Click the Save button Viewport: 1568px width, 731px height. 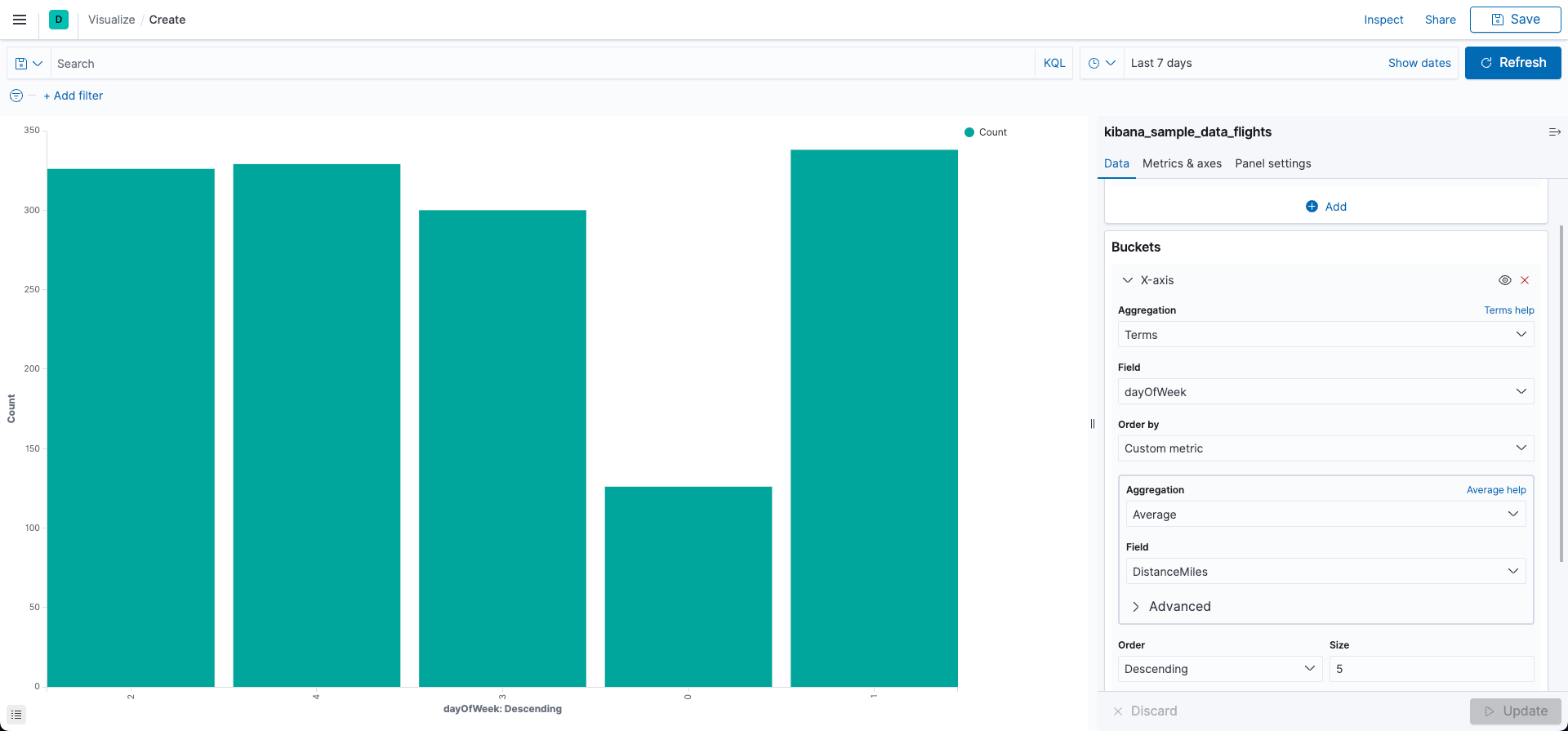pos(1515,20)
